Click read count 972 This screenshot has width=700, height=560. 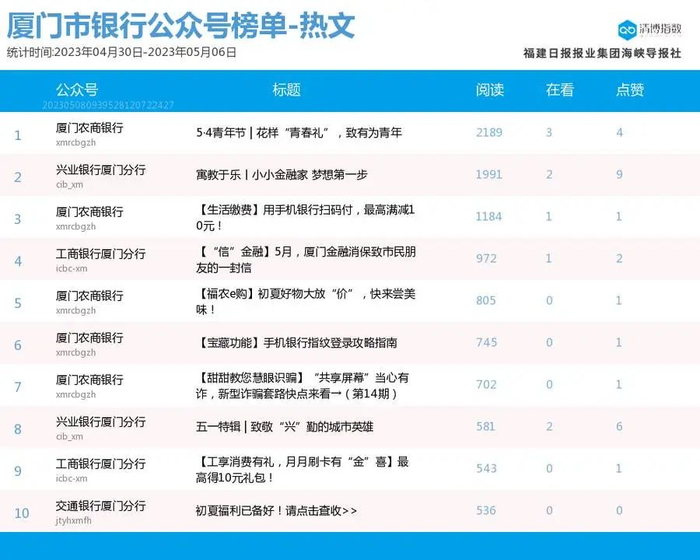point(486,259)
